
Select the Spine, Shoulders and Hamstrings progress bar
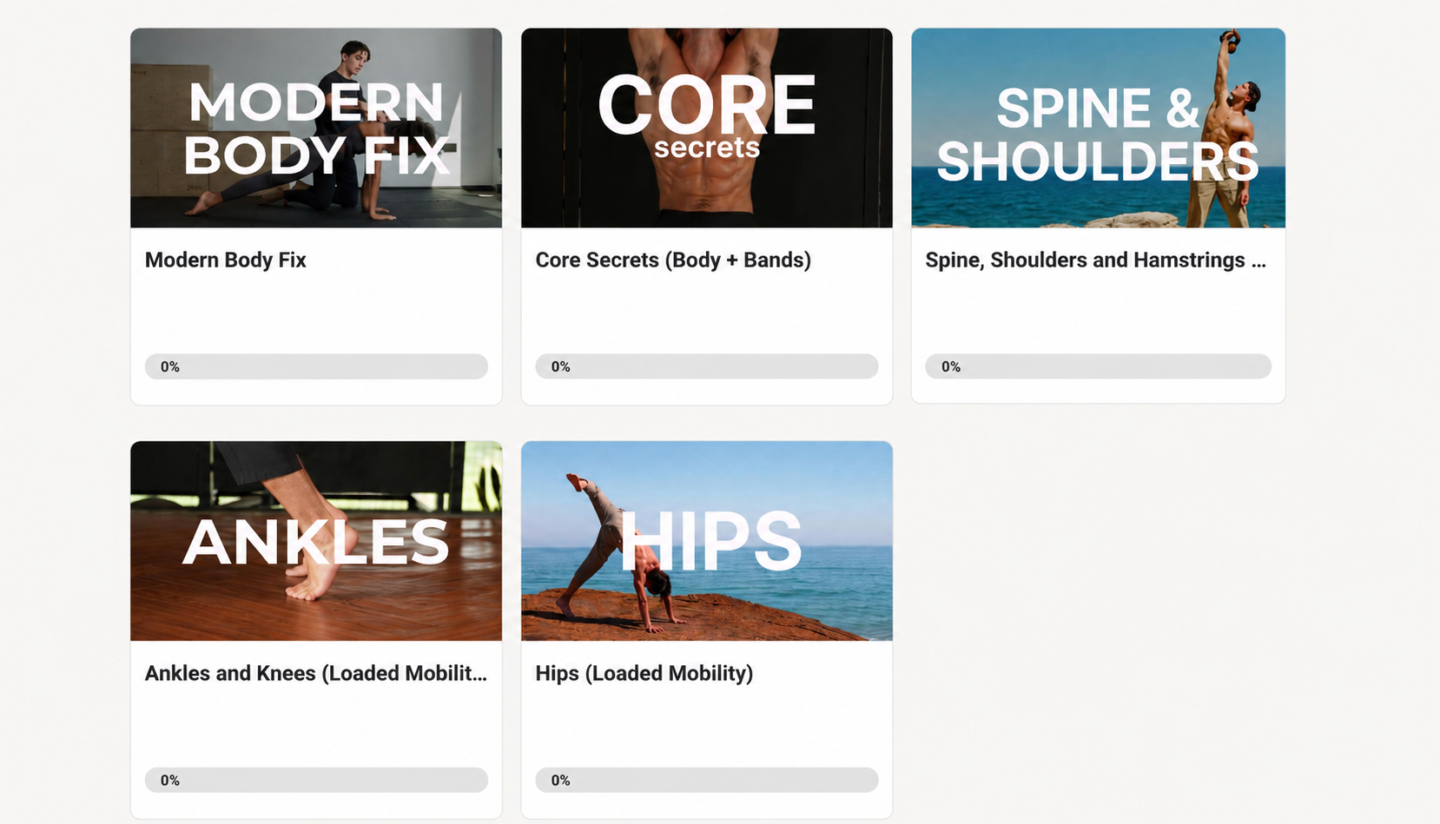1098,366
